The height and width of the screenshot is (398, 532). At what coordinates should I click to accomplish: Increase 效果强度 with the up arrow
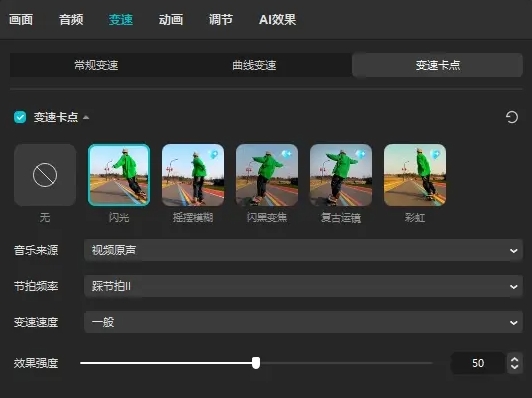tap(514, 360)
